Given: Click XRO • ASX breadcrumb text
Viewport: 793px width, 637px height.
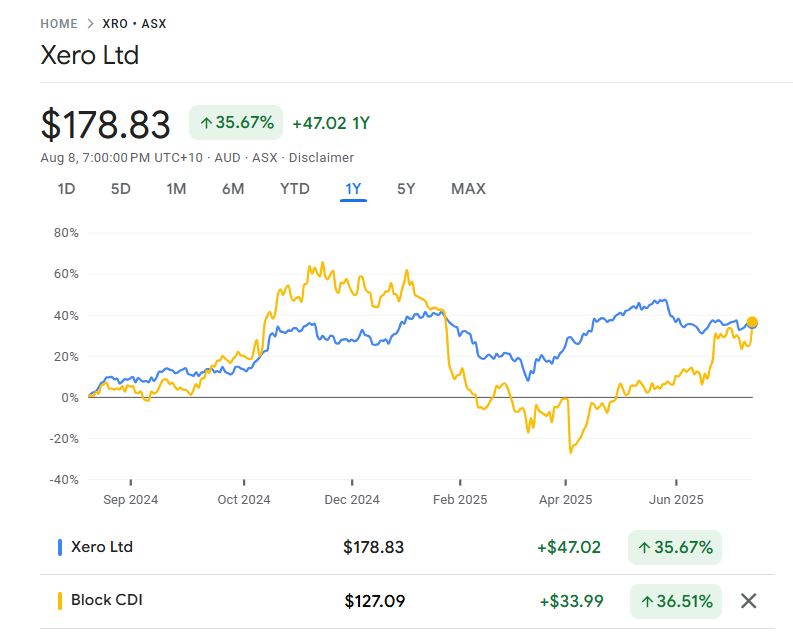Looking at the screenshot, I should click(135, 24).
